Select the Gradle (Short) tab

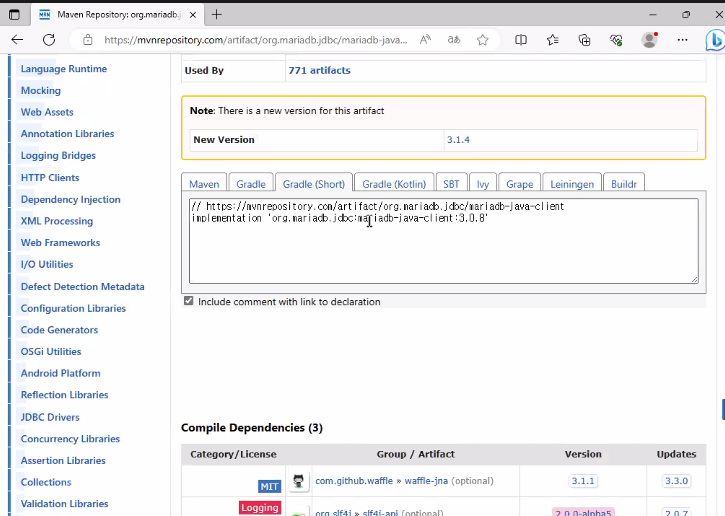pyautogui.click(x=314, y=184)
